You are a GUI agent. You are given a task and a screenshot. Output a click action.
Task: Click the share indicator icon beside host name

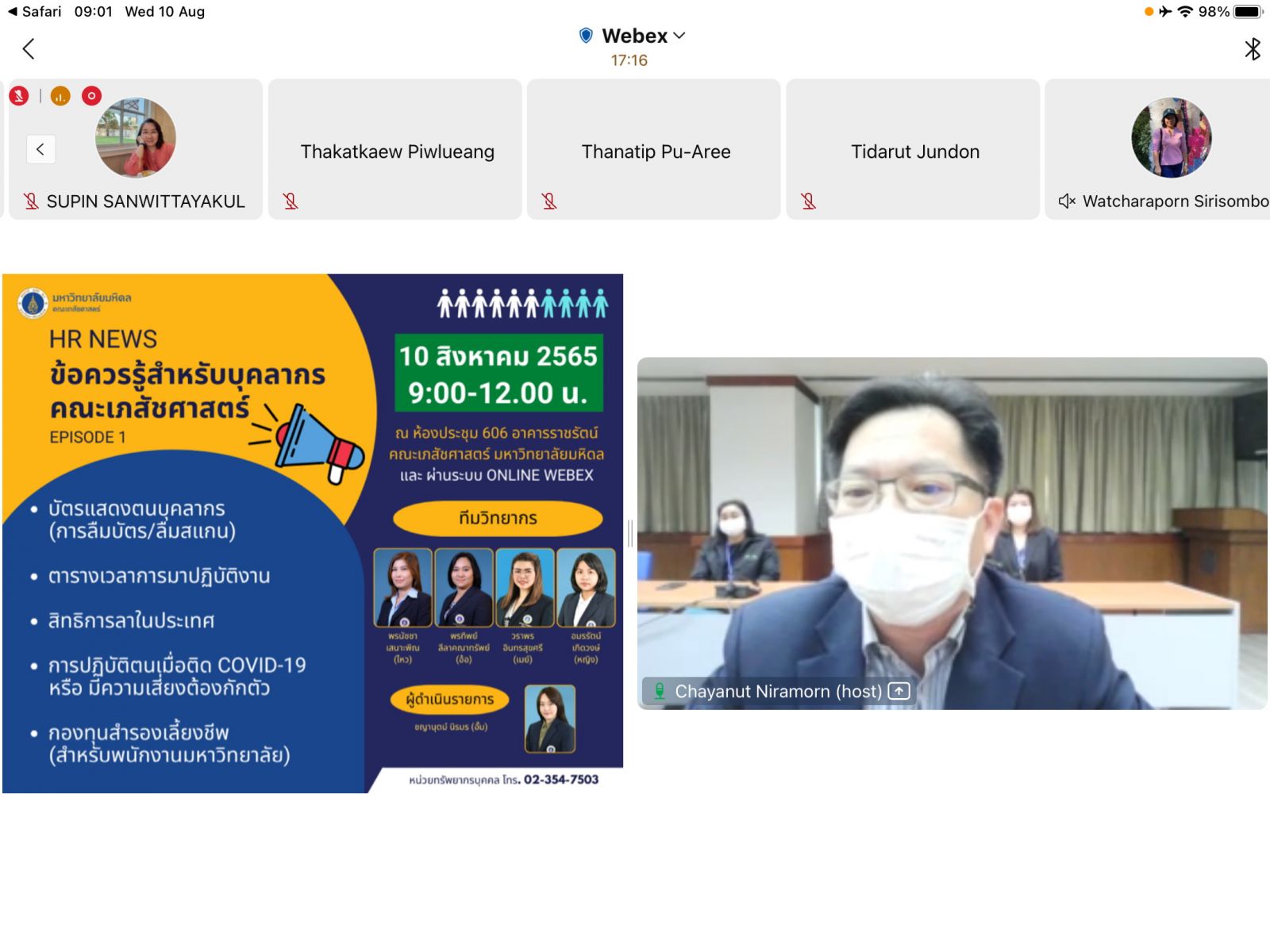pyautogui.click(x=899, y=691)
